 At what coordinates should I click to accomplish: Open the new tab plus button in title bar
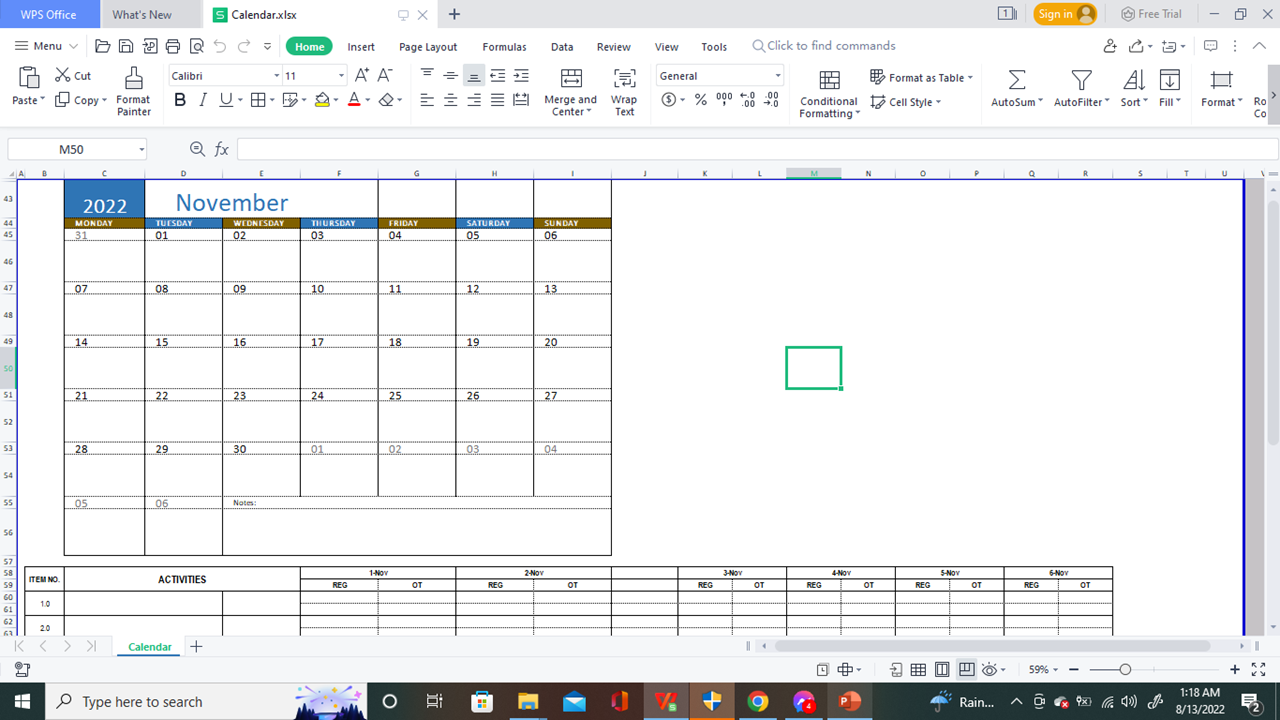point(455,15)
